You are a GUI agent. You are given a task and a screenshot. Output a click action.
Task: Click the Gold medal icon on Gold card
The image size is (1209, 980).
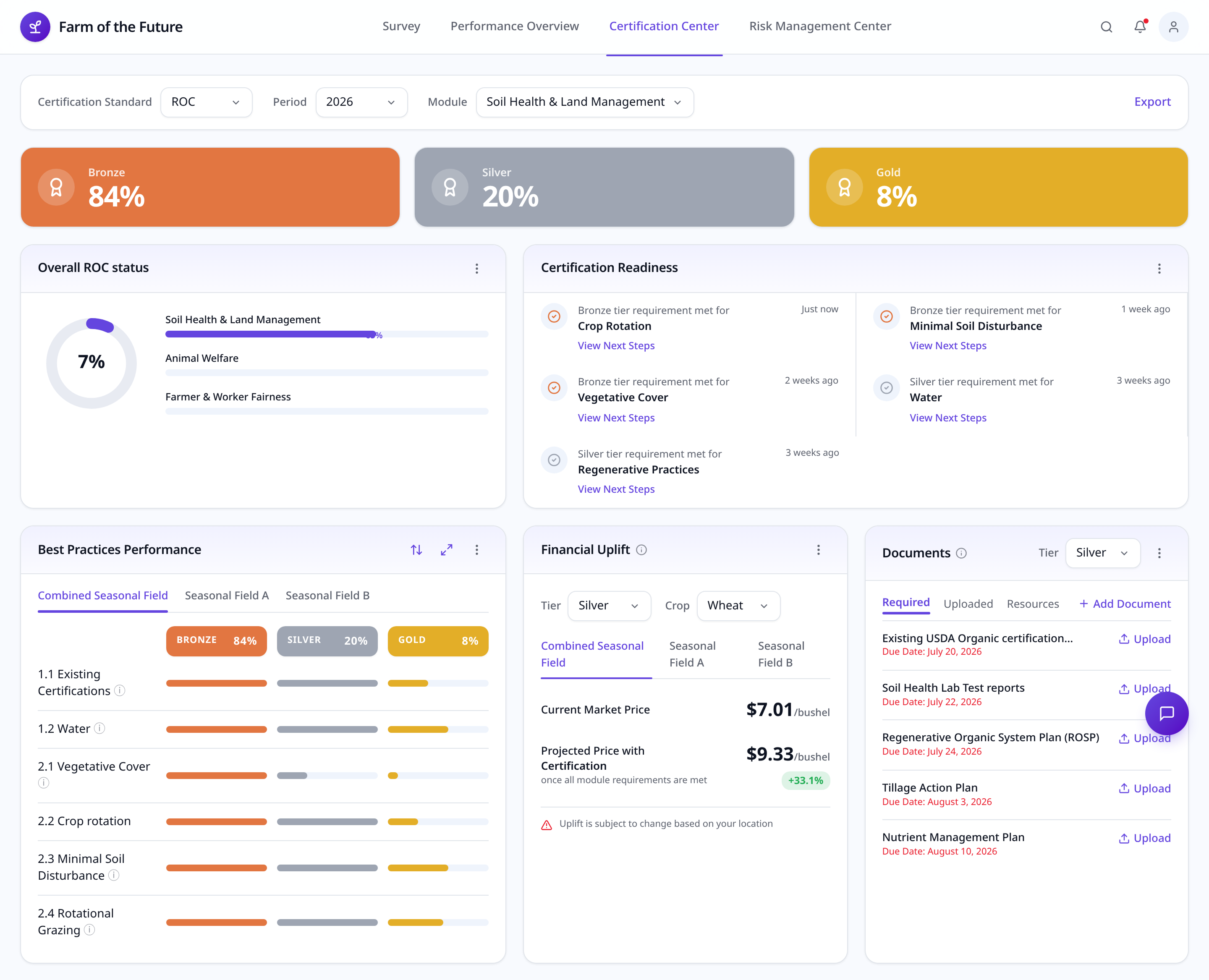pos(844,187)
